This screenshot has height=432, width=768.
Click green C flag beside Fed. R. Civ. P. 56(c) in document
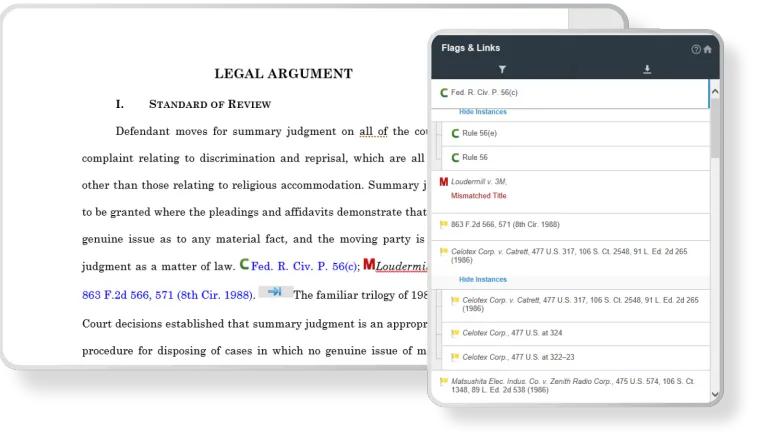click(244, 266)
